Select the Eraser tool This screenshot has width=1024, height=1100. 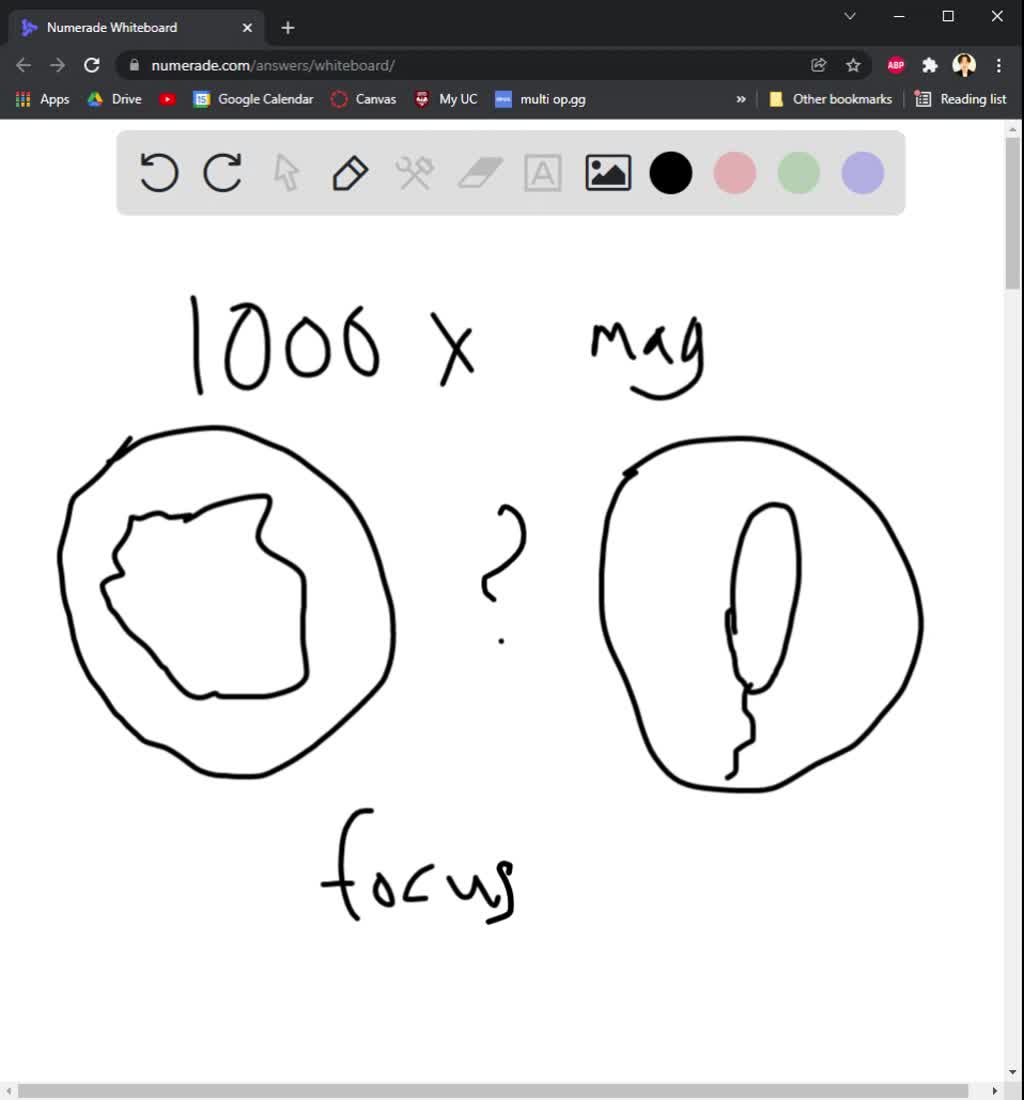pyautogui.click(x=478, y=172)
